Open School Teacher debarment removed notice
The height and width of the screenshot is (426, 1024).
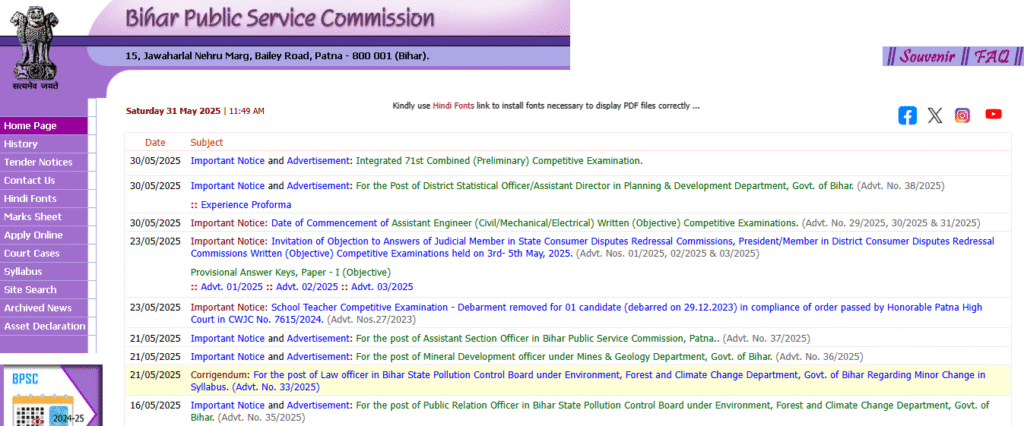pyautogui.click(x=586, y=313)
